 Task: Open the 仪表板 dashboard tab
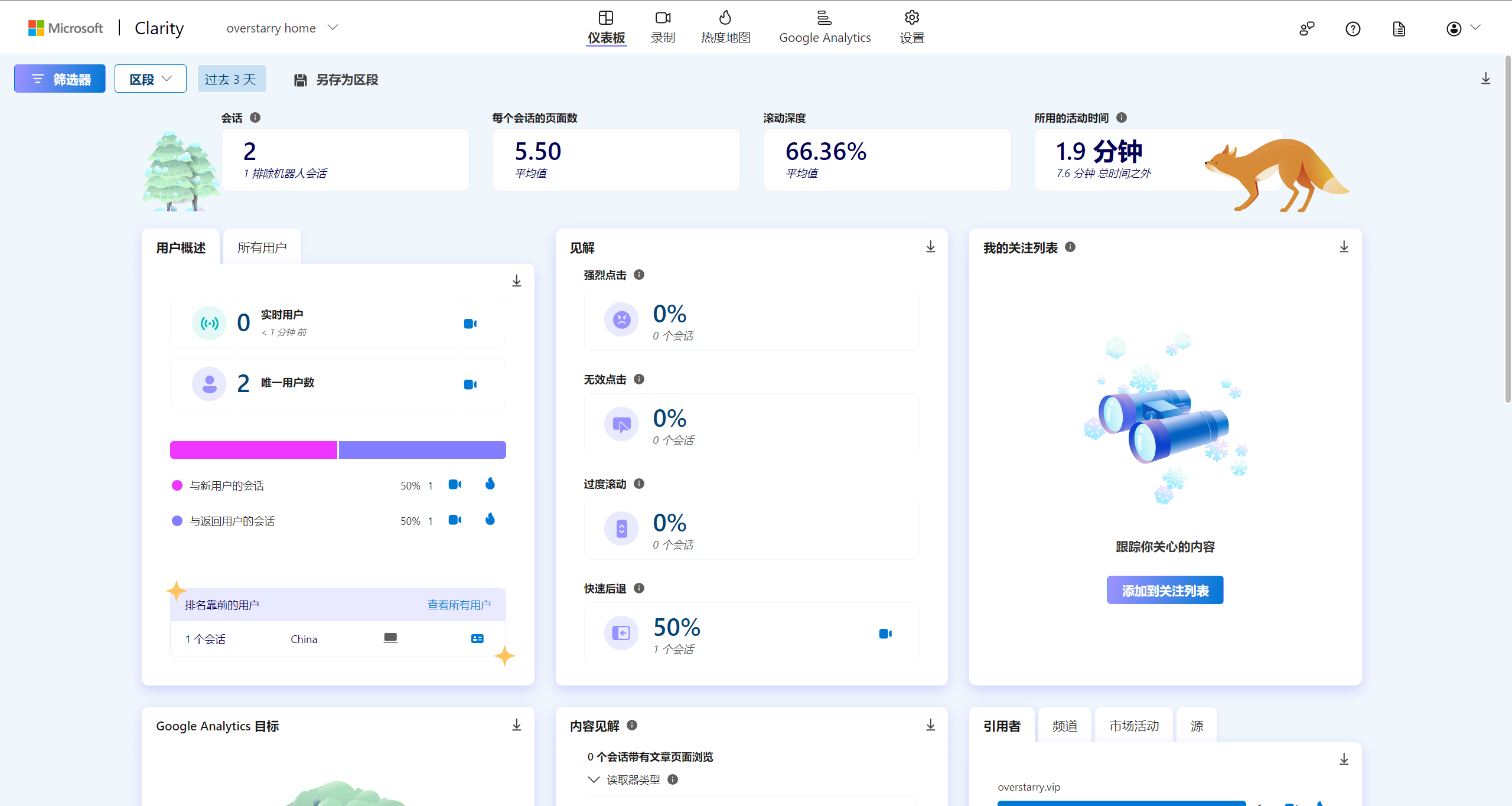(606, 27)
